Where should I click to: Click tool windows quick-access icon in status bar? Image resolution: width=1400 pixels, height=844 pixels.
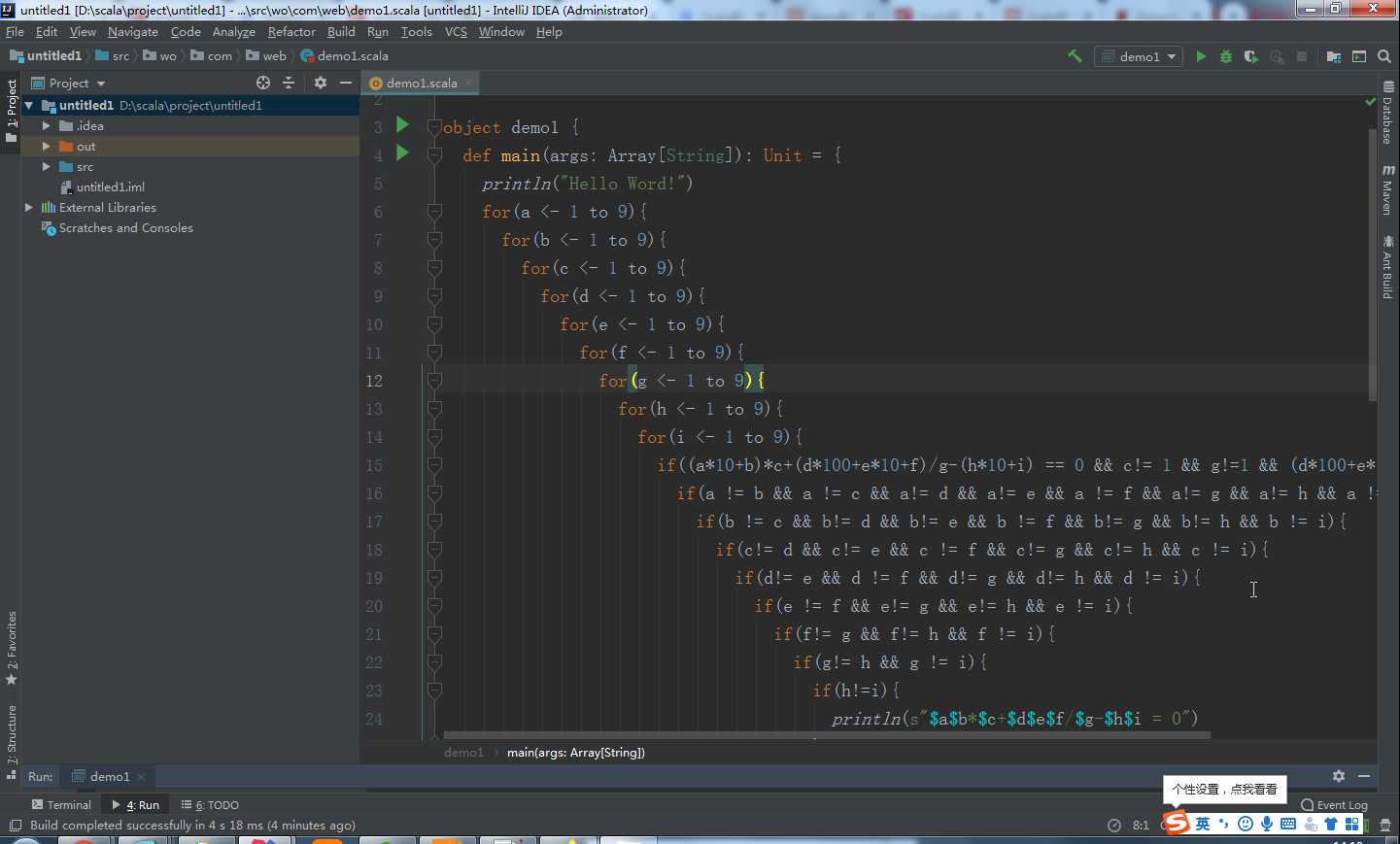point(15,826)
